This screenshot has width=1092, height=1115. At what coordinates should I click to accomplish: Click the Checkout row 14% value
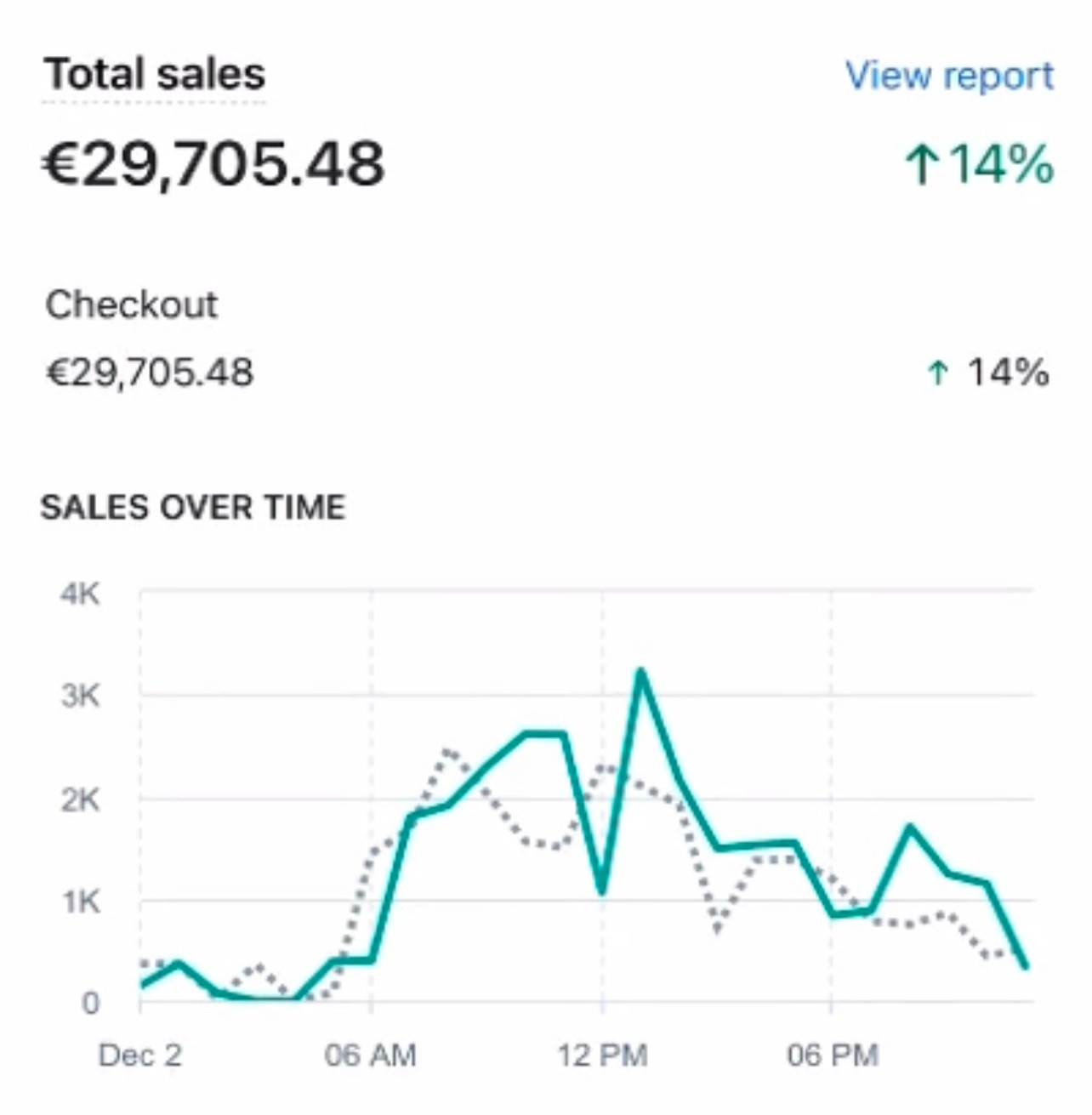(x=1008, y=373)
